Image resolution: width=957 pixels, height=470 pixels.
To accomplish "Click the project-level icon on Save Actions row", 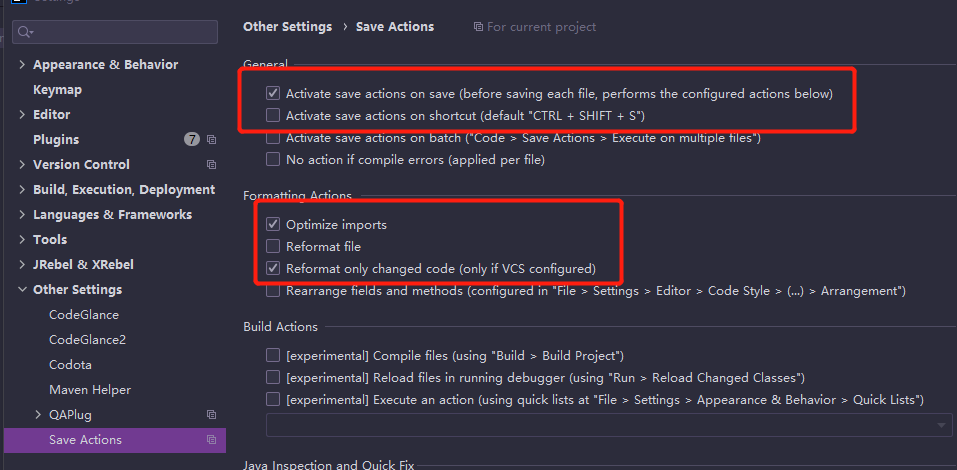I will (211, 439).
